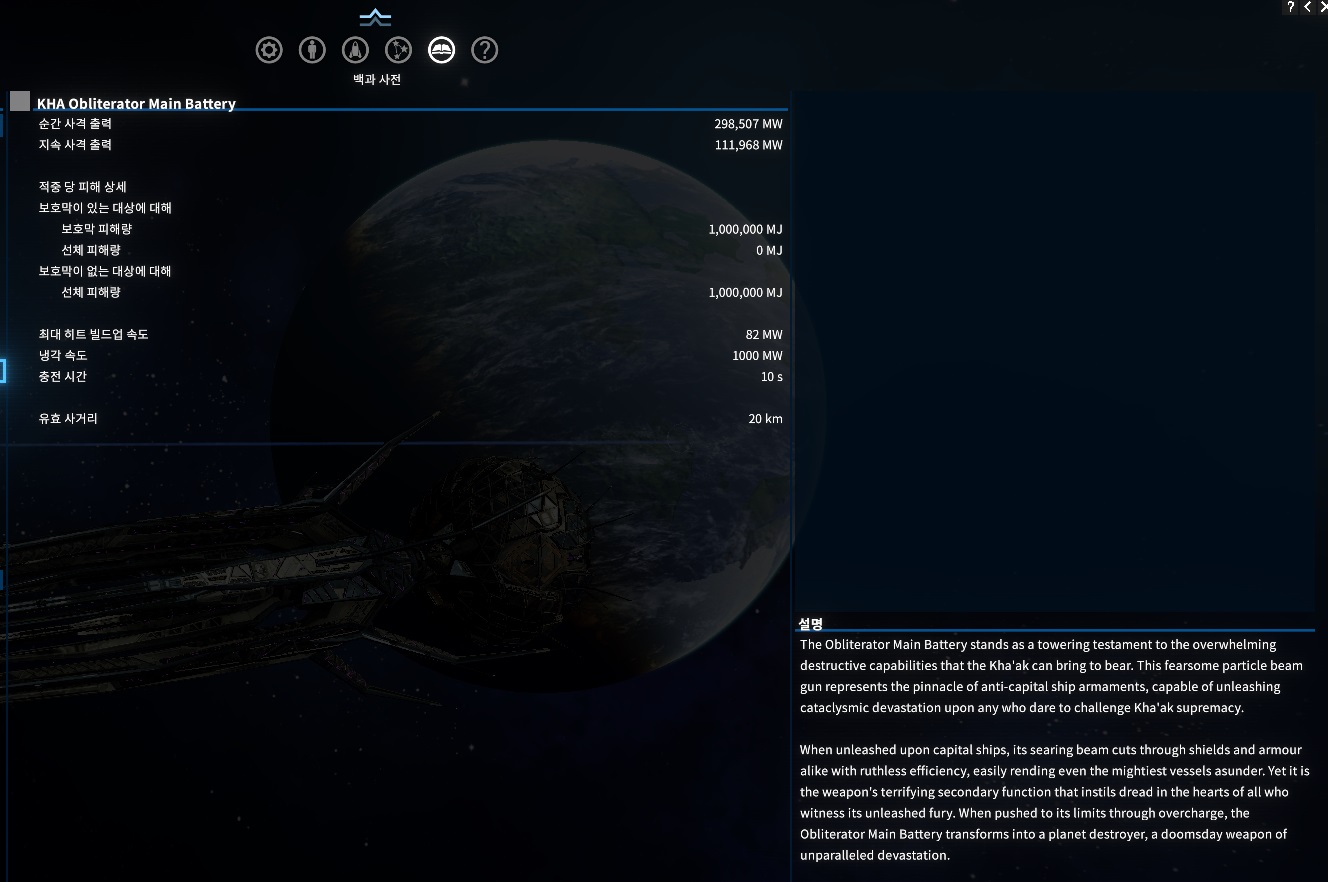Viewport: 1328px width, 882px height.
Task: Open the player information person icon
Action: (312, 50)
